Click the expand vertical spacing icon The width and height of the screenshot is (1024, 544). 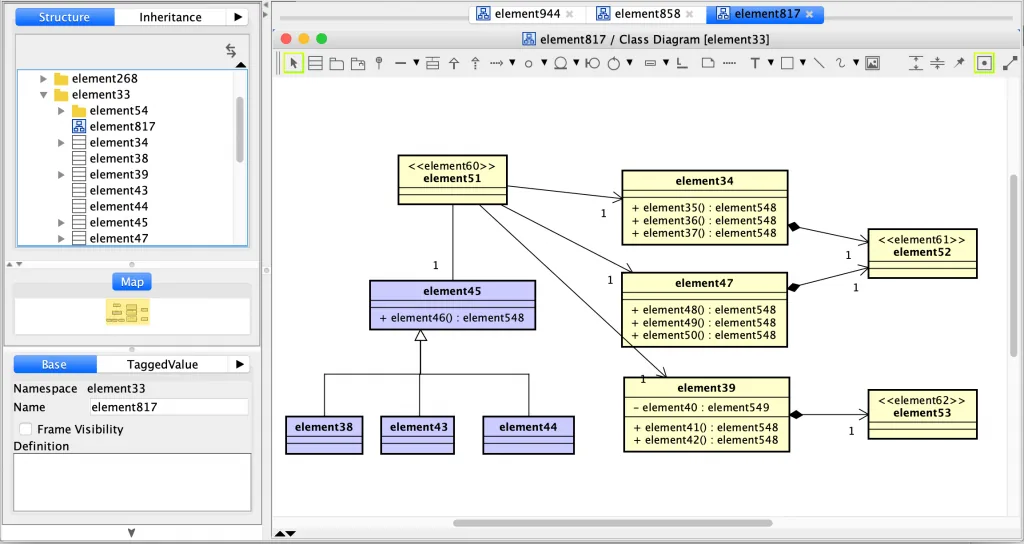pyautogui.click(x=916, y=63)
